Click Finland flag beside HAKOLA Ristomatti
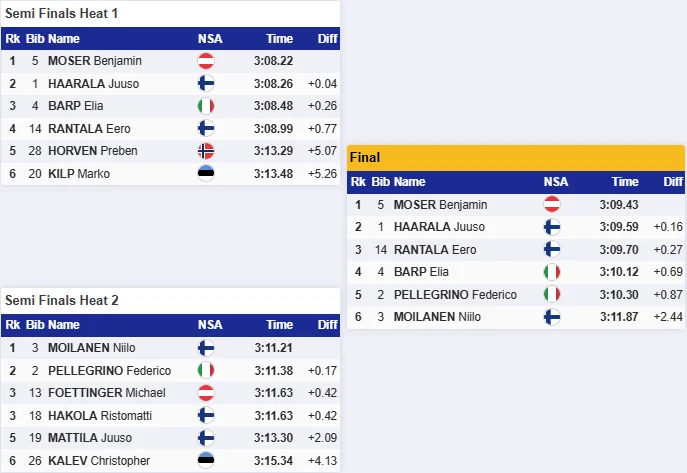The width and height of the screenshot is (687, 473). [x=206, y=415]
